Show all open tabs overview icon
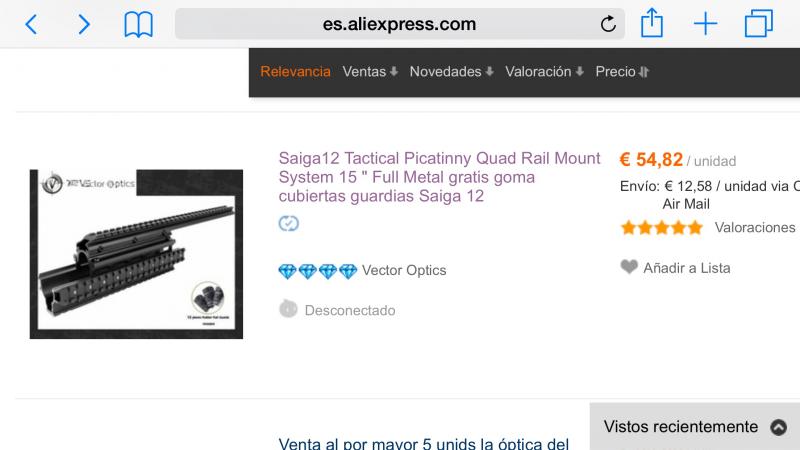Viewport: 800px width, 450px height. pos(759,24)
